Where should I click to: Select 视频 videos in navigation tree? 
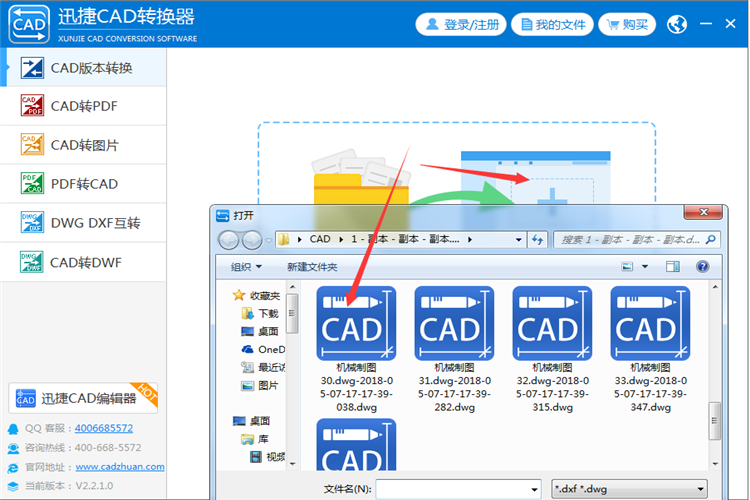point(268,457)
